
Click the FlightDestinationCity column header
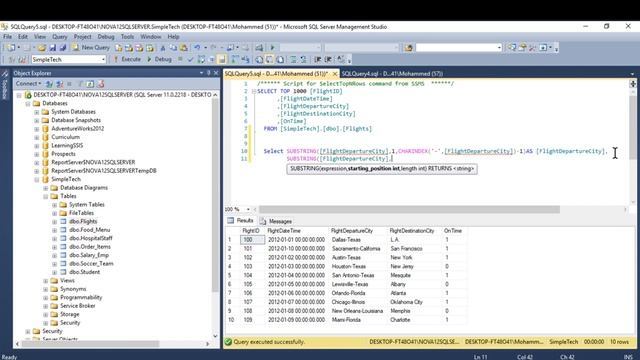pos(412,231)
